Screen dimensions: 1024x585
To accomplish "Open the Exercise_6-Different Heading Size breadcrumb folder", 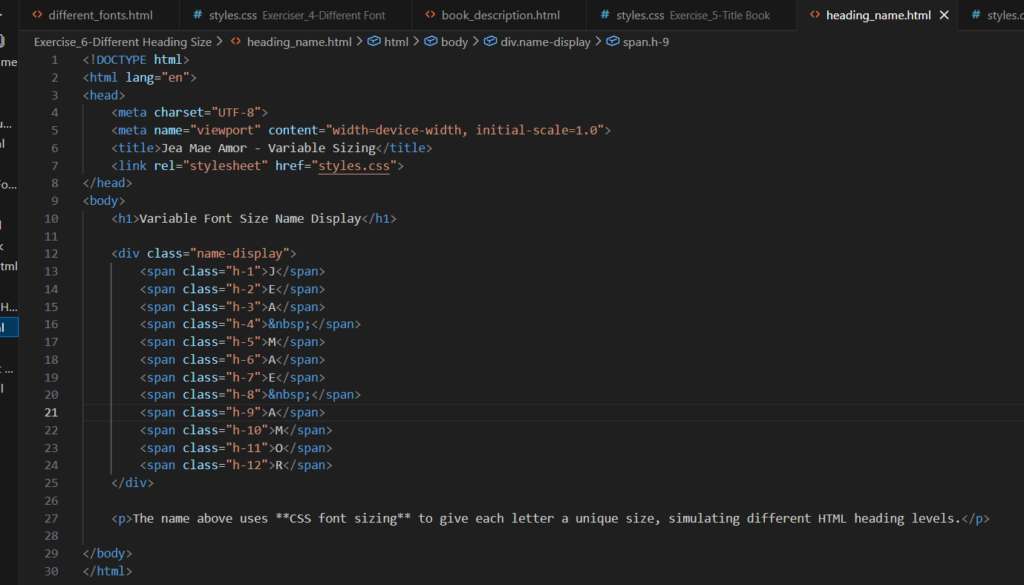I will tap(122, 42).
